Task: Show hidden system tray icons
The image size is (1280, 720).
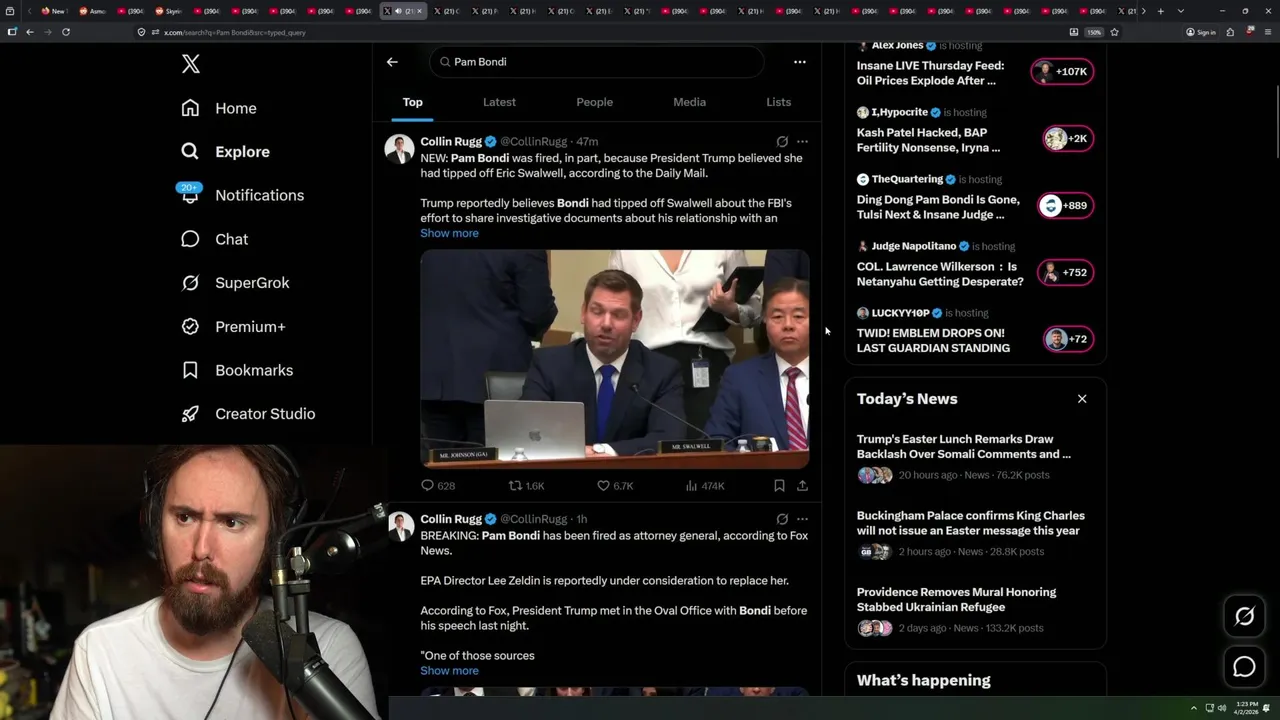Action: pyautogui.click(x=1193, y=708)
